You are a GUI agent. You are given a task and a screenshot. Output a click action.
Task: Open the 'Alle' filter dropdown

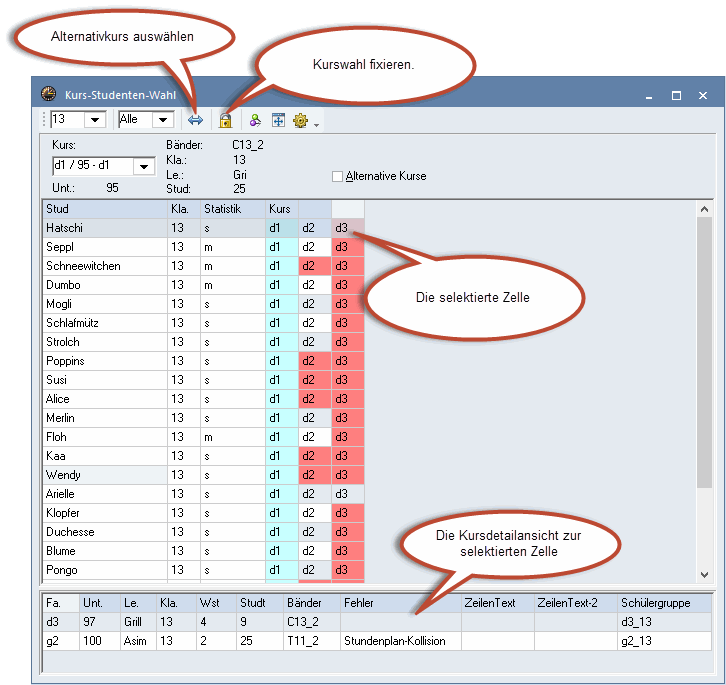[x=163, y=119]
